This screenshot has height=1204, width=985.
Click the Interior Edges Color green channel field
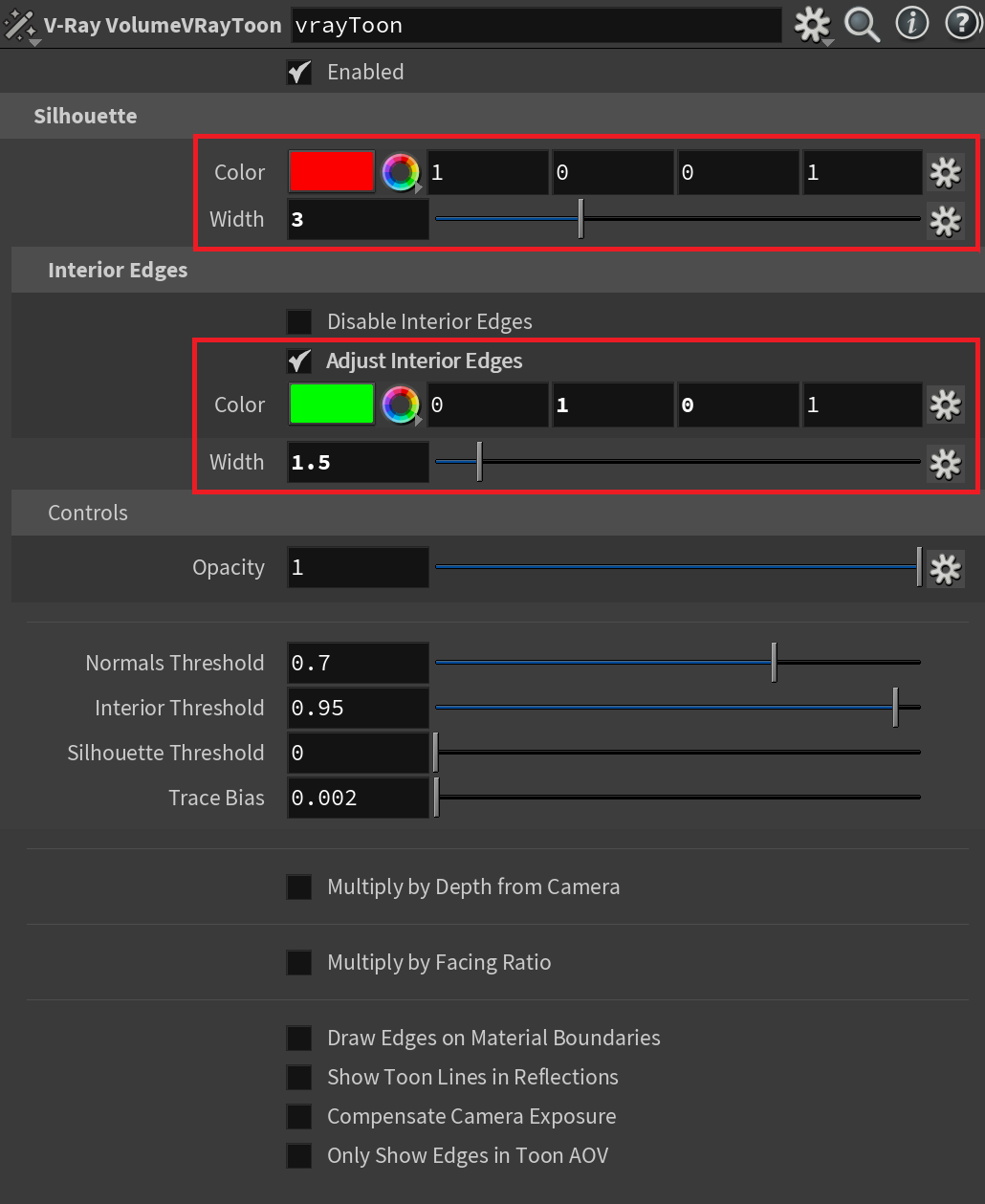click(x=613, y=405)
